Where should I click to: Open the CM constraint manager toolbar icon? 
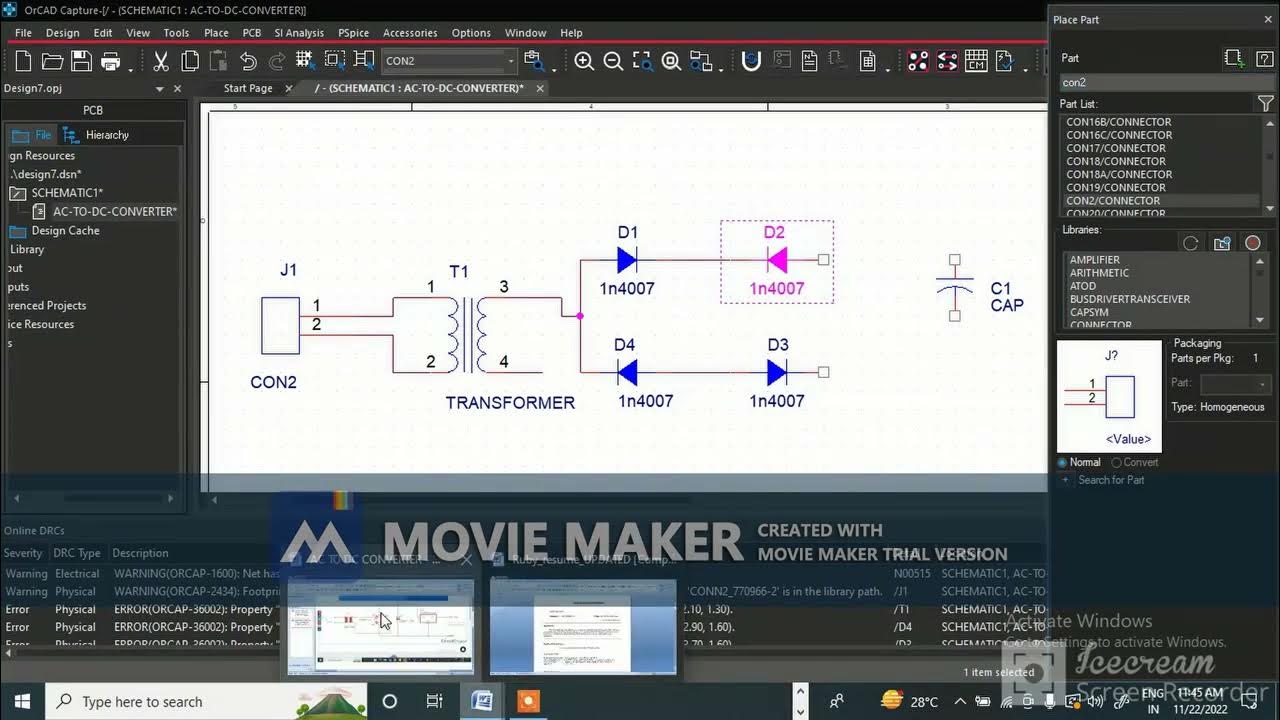tap(976, 61)
